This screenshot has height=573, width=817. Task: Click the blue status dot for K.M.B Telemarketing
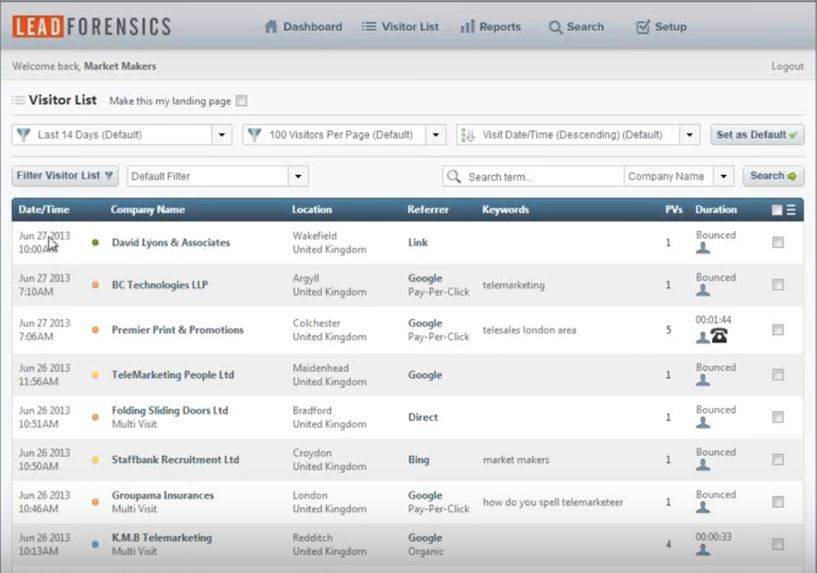[95, 544]
